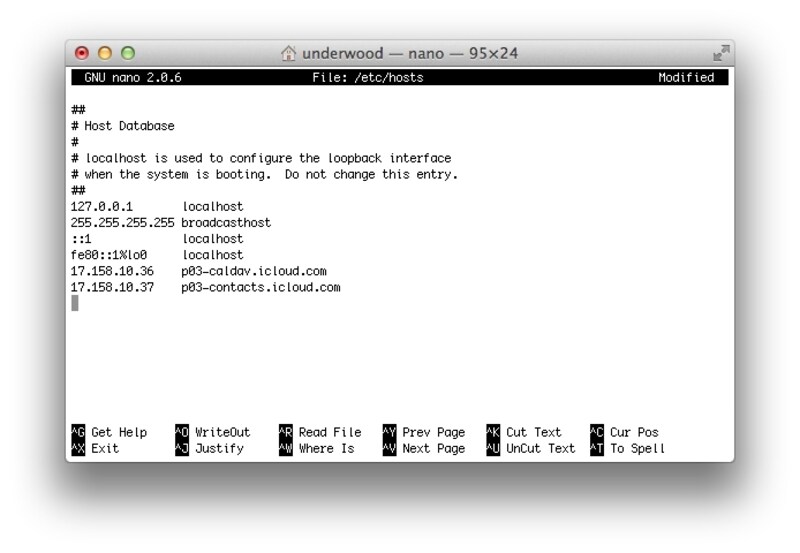The width and height of the screenshot is (800, 553).
Task: Click the 17.158.10.37 IP address entry
Action: coord(112,287)
